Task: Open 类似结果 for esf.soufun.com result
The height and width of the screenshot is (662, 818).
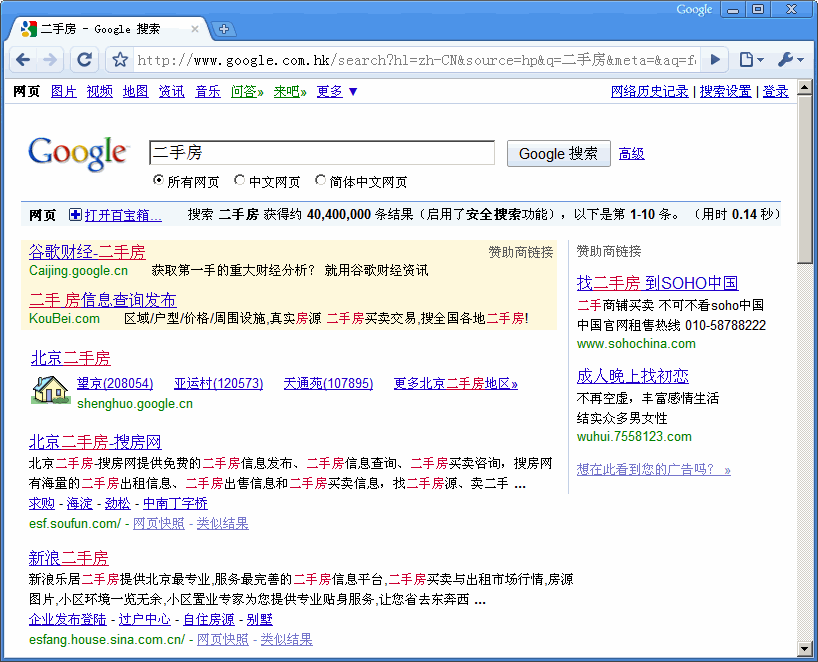Action: pyautogui.click(x=222, y=523)
